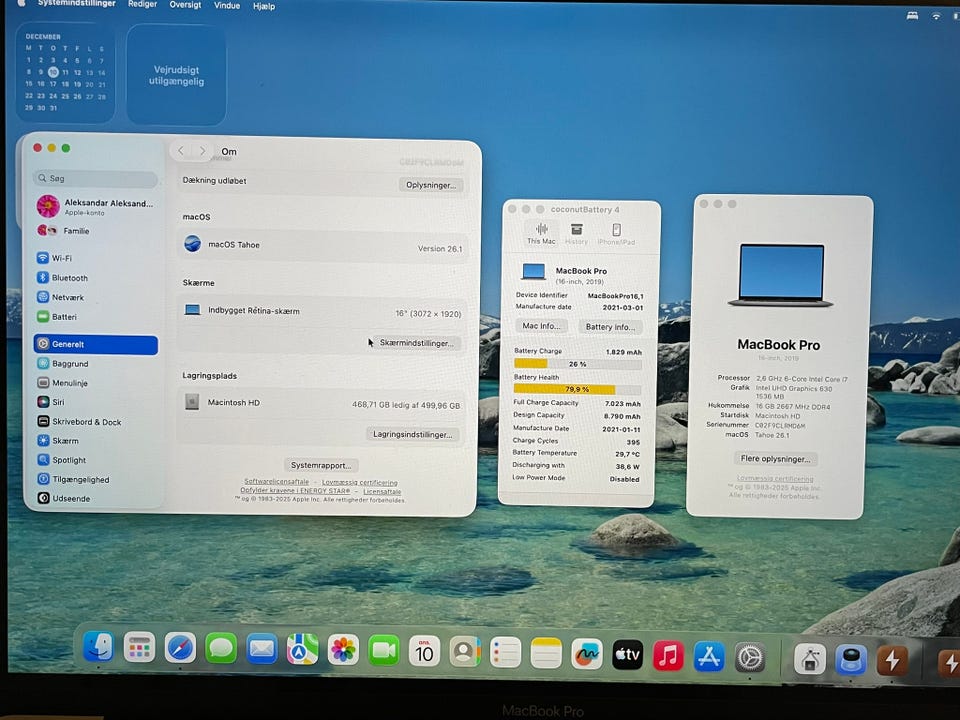Open the Systemindstillinger menu
This screenshot has width=960, height=720.
(x=77, y=3)
